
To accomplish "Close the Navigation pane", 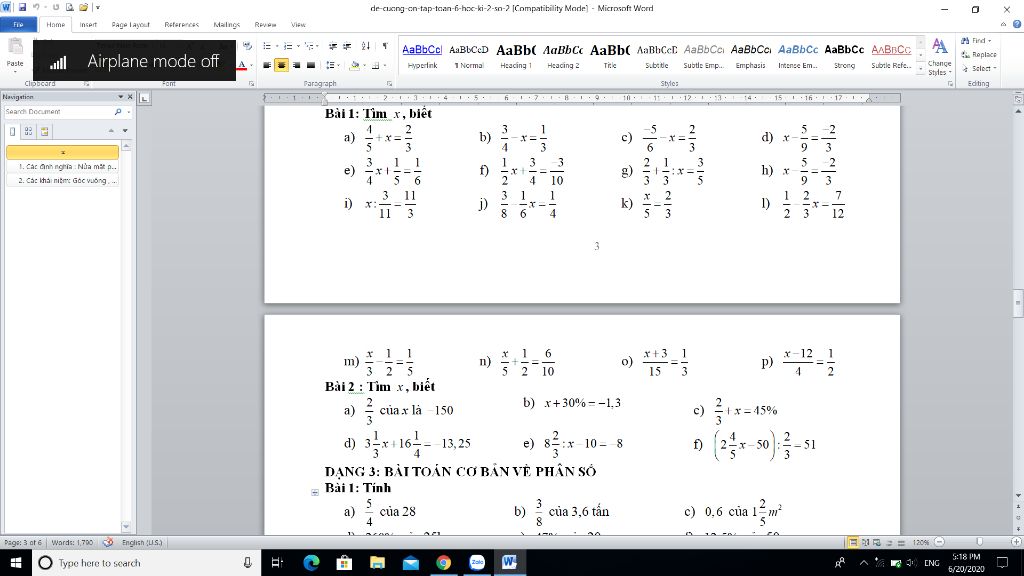I will click(x=130, y=97).
